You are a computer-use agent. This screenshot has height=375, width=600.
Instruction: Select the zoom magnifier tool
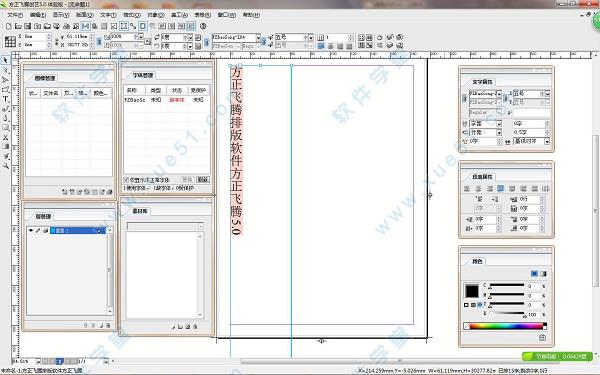(5, 166)
